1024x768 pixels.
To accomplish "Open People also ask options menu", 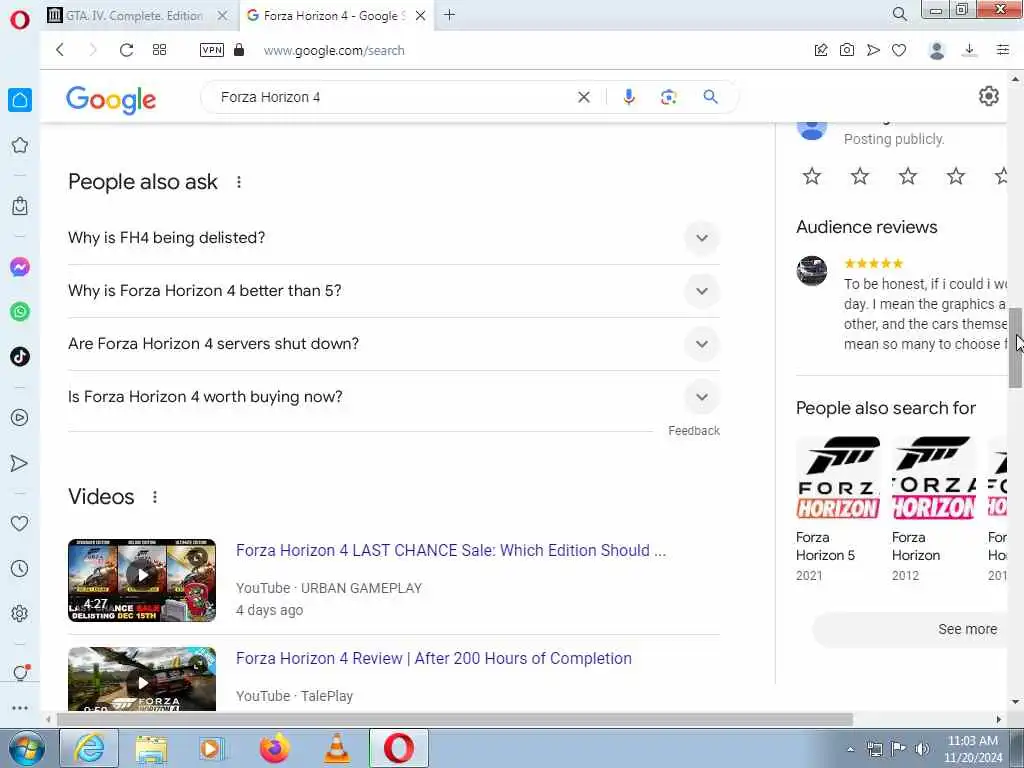I will 239,182.
